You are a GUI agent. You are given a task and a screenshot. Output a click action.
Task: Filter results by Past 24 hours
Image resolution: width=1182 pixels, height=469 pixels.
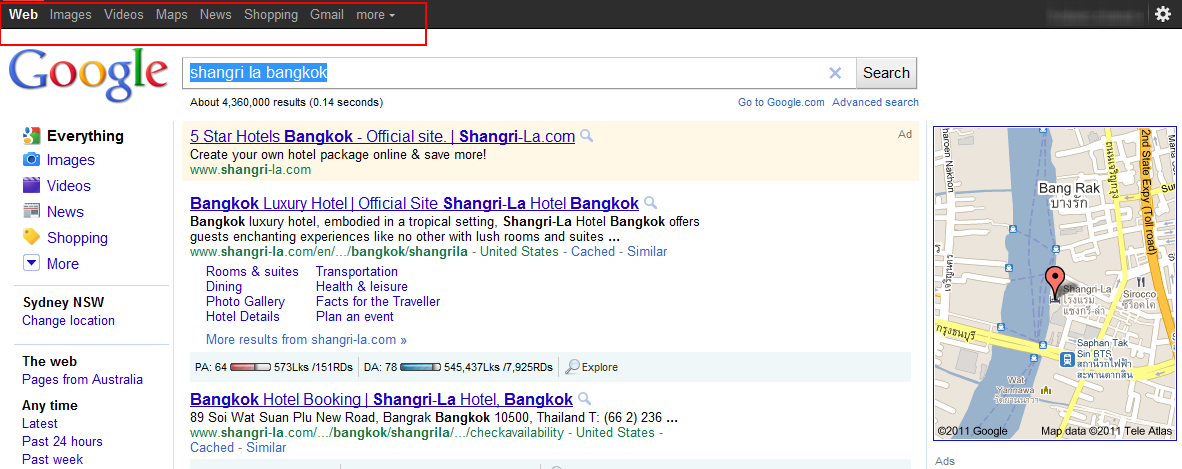point(63,441)
